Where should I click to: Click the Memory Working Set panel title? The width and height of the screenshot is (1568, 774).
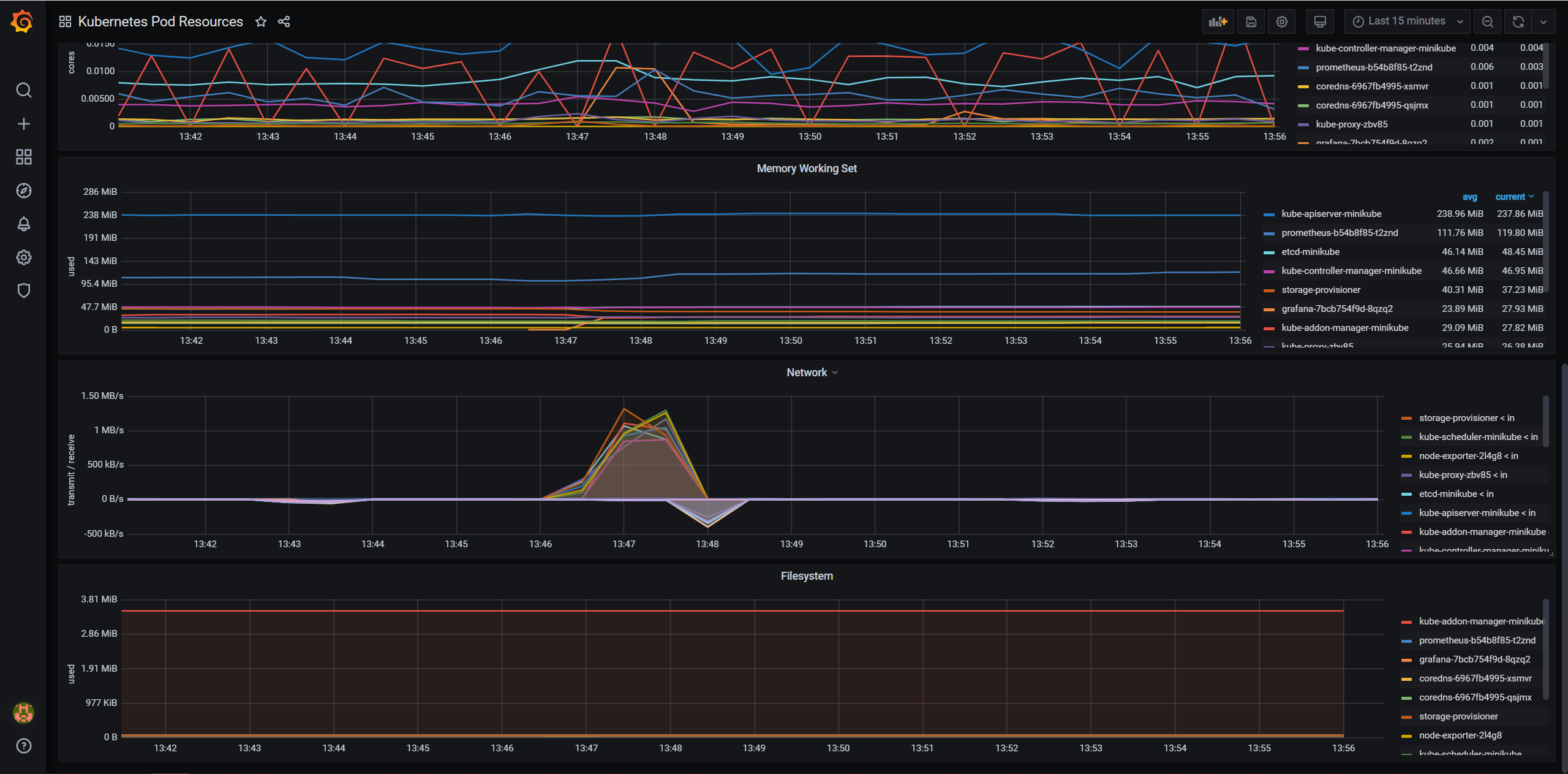tap(806, 169)
